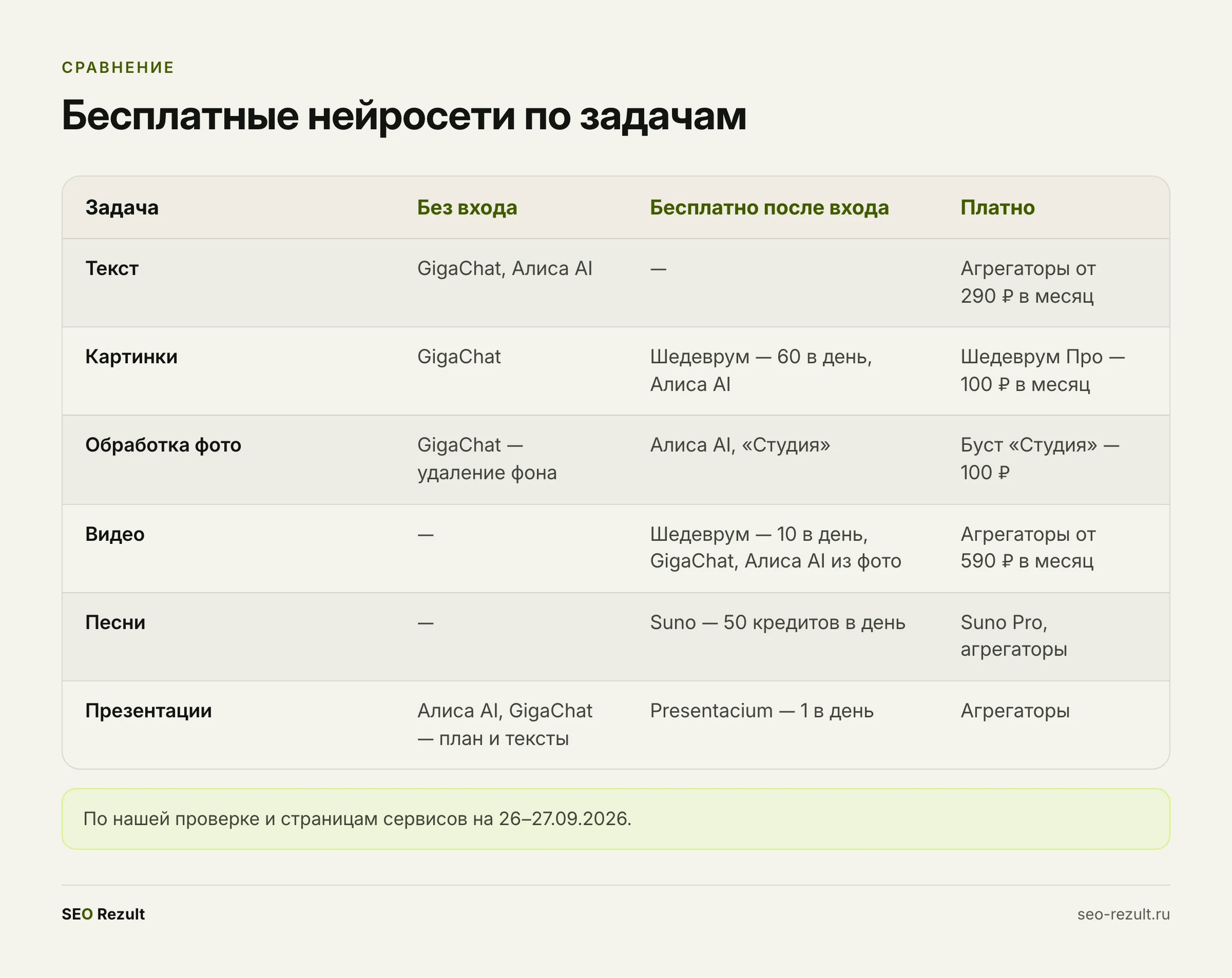This screenshot has width=1232, height=978.
Task: Click the "СРАВНЕНИЕ" label above the title
Action: click(118, 67)
